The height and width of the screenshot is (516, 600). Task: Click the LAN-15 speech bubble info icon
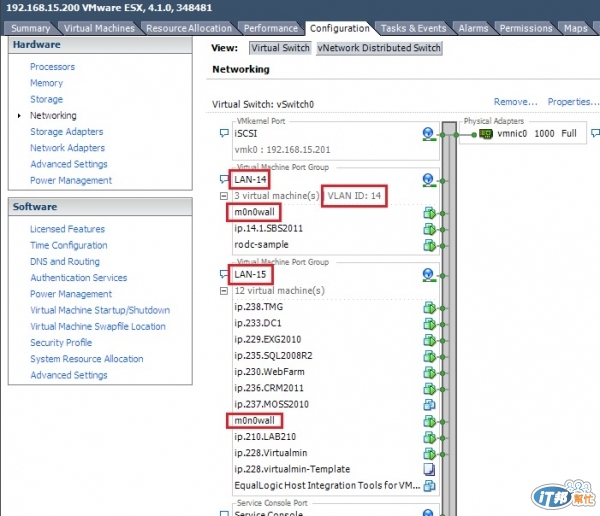(x=224, y=274)
